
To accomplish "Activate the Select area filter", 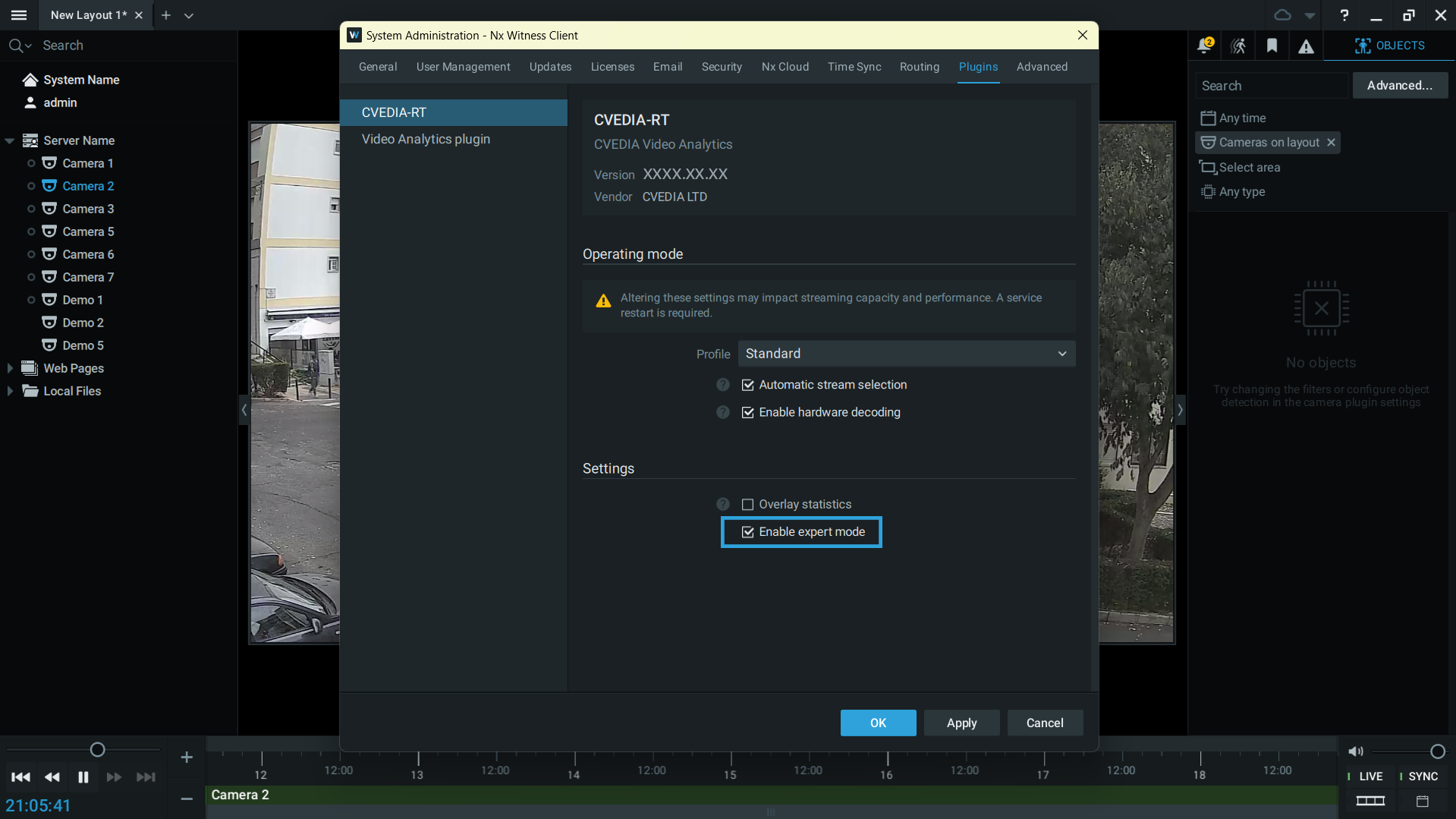I will tap(1240, 167).
